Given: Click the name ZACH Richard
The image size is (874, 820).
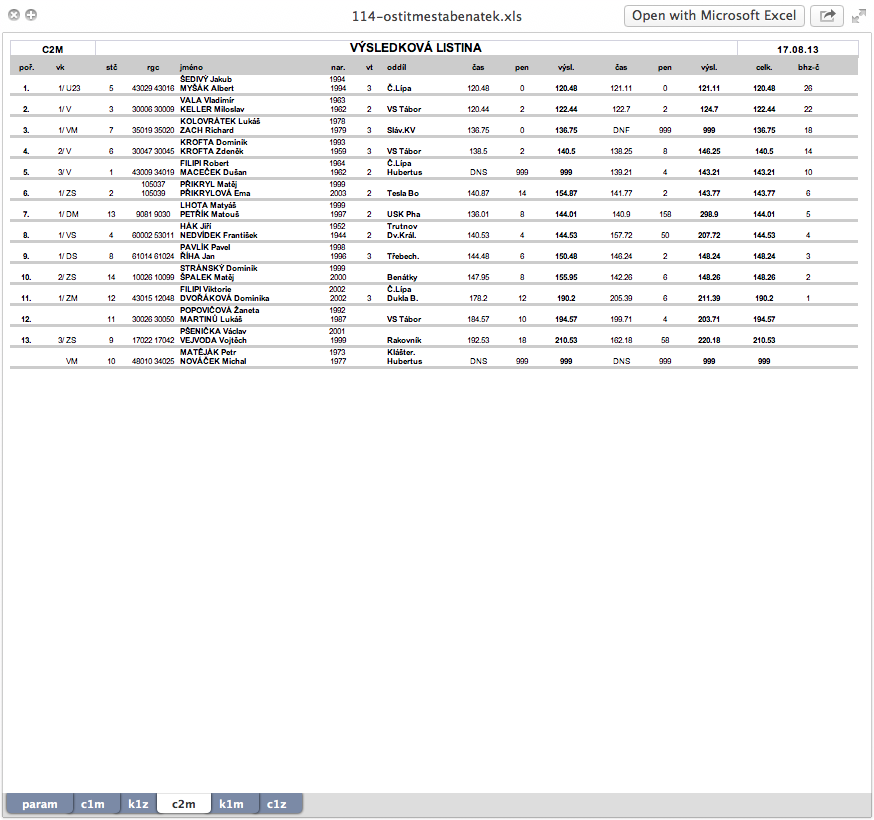Looking at the screenshot, I should coord(207,130).
